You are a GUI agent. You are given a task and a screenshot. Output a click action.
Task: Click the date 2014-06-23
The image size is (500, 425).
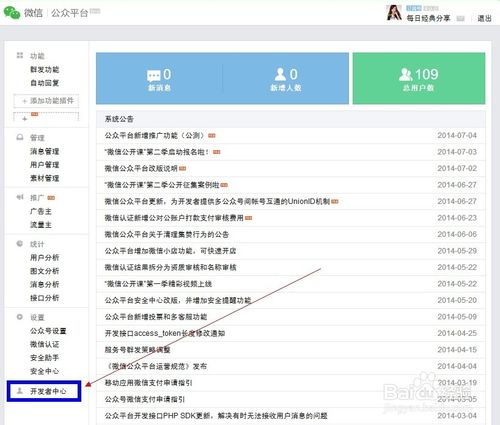457,218
